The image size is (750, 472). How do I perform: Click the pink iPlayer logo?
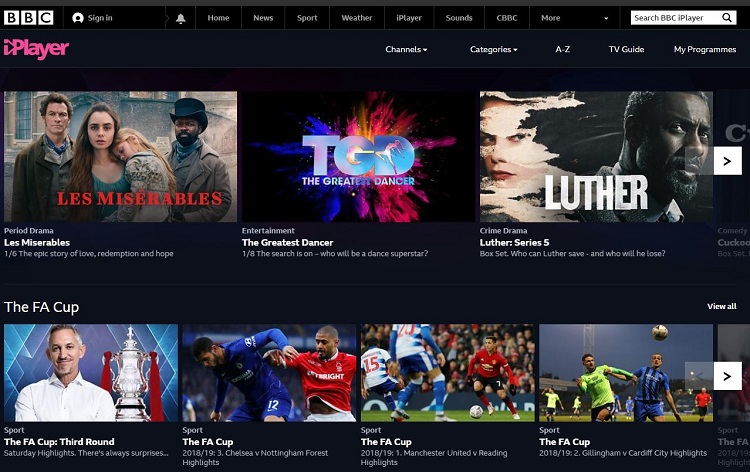pyautogui.click(x=36, y=49)
